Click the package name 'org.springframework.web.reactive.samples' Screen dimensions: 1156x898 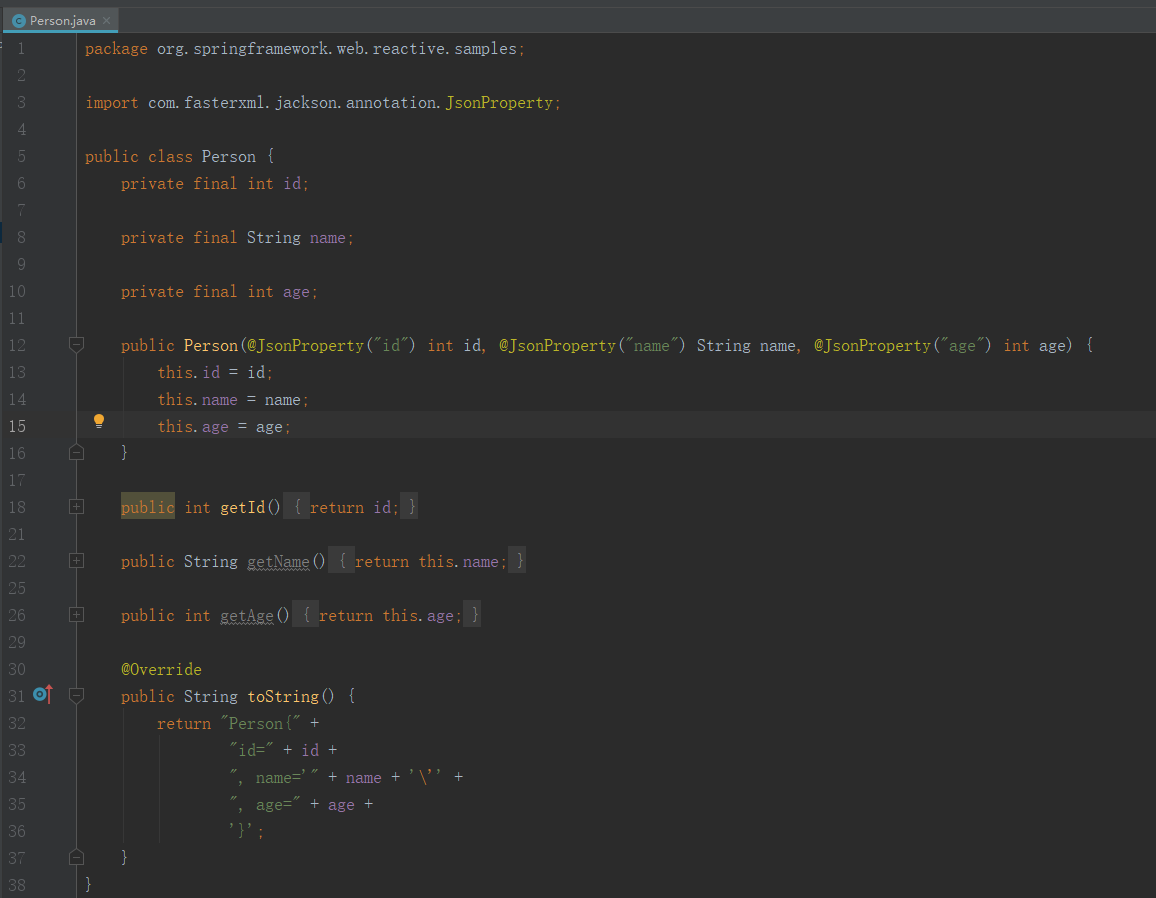coord(337,49)
